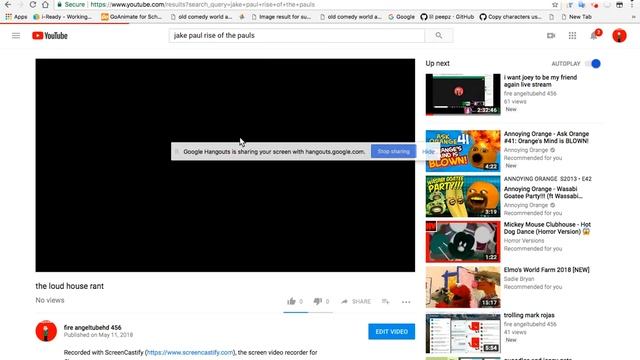Click the like-dislike ratio bar
640x360 pixels.
pyautogui.click(x=308, y=312)
